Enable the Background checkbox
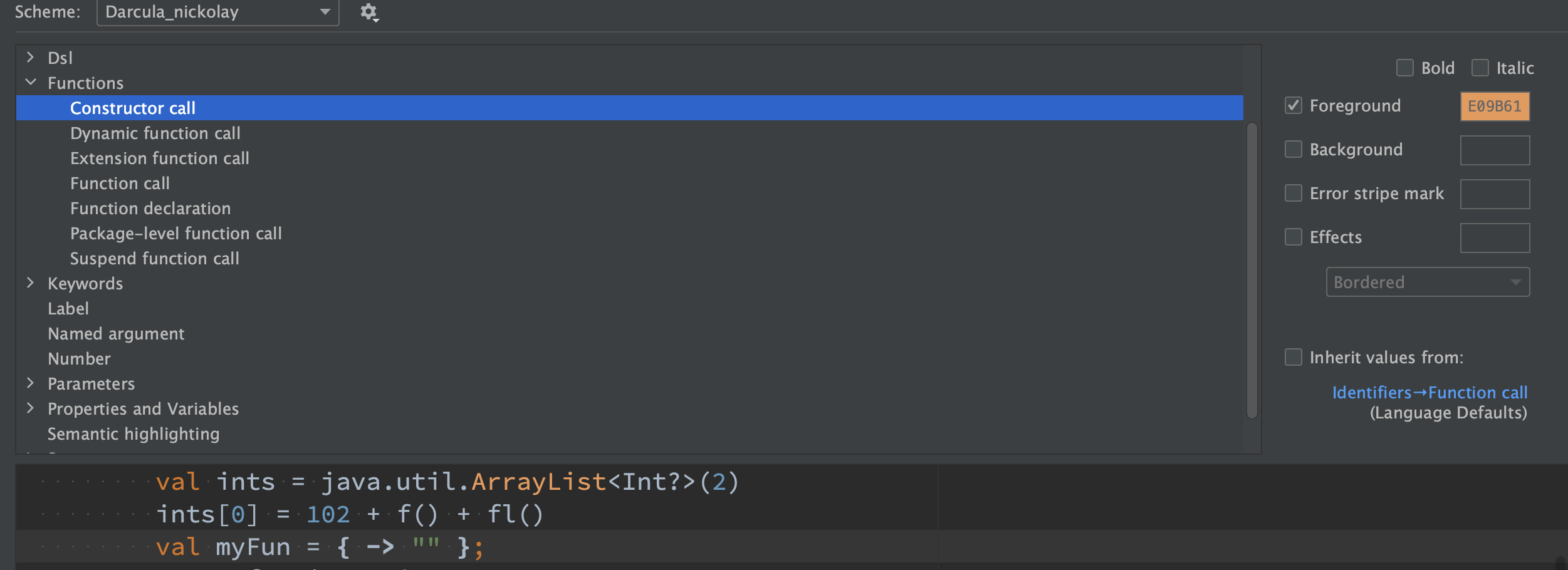The height and width of the screenshot is (570, 1568). coord(1294,149)
